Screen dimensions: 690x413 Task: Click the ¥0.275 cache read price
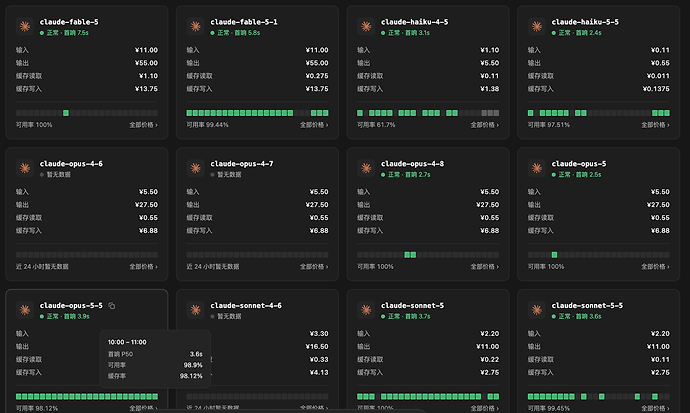[317, 76]
